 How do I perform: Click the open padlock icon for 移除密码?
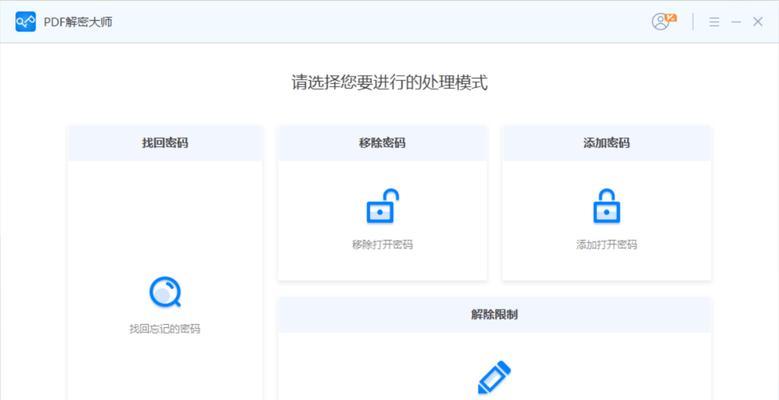point(383,206)
